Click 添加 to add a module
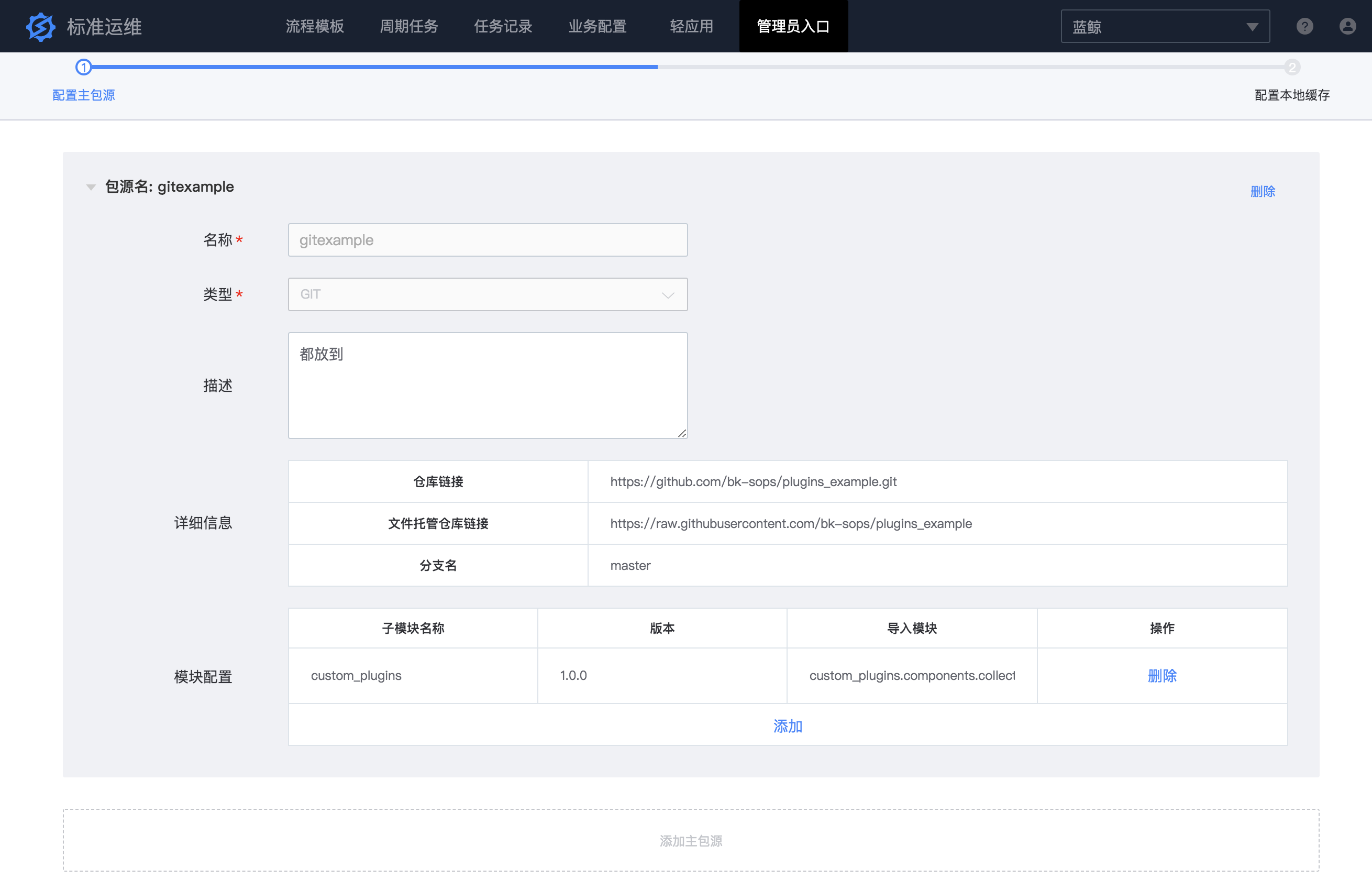The width and height of the screenshot is (1372, 879). tap(788, 726)
